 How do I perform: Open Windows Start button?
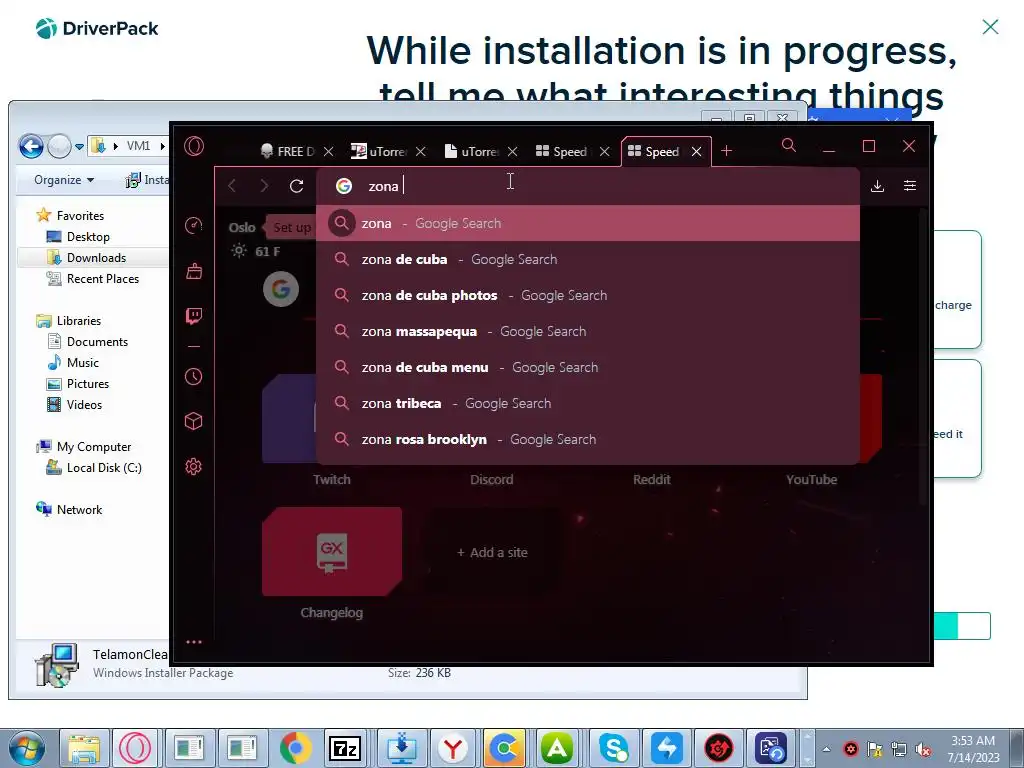click(26, 748)
